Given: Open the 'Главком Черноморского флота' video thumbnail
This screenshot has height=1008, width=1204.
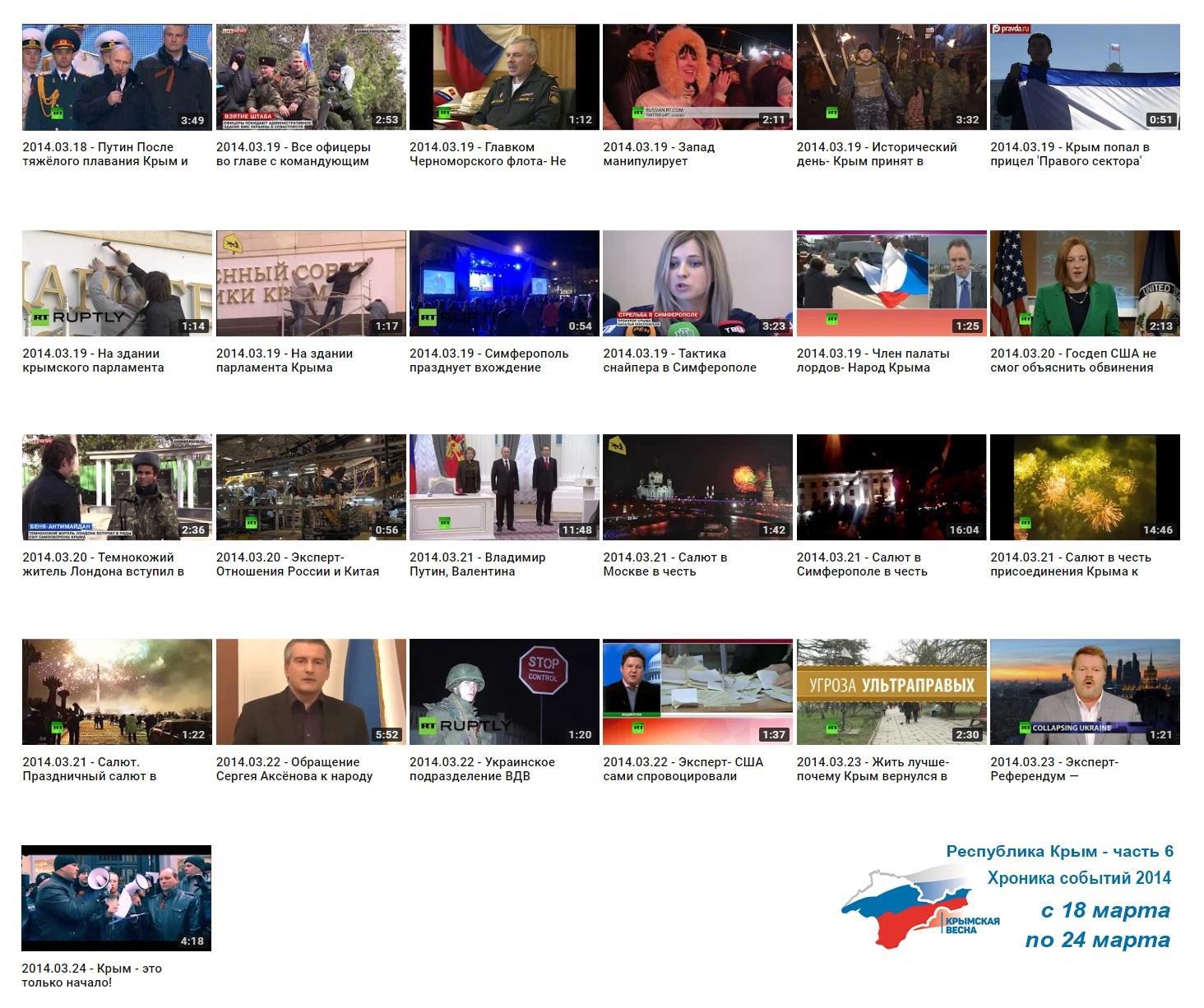Looking at the screenshot, I should pos(504,77).
